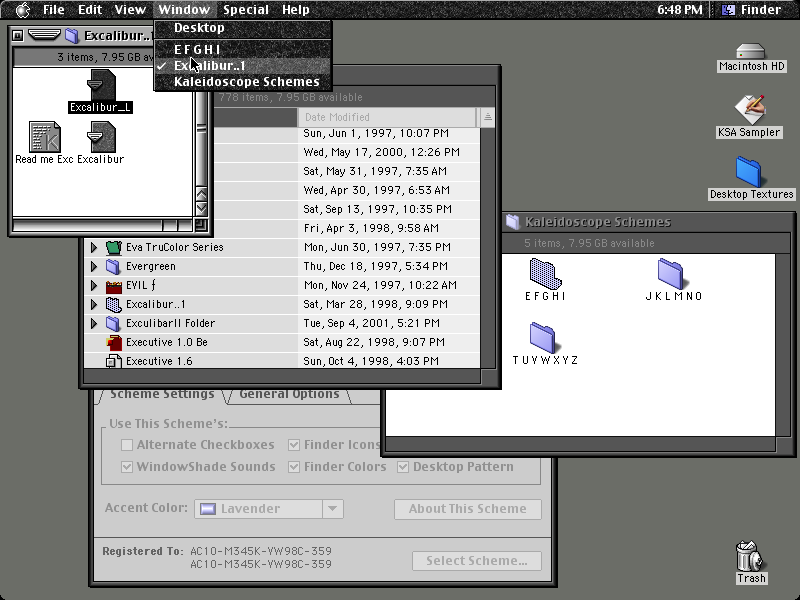Open the Apple menu icon
Viewport: 800px width, 600px height.
point(22,10)
